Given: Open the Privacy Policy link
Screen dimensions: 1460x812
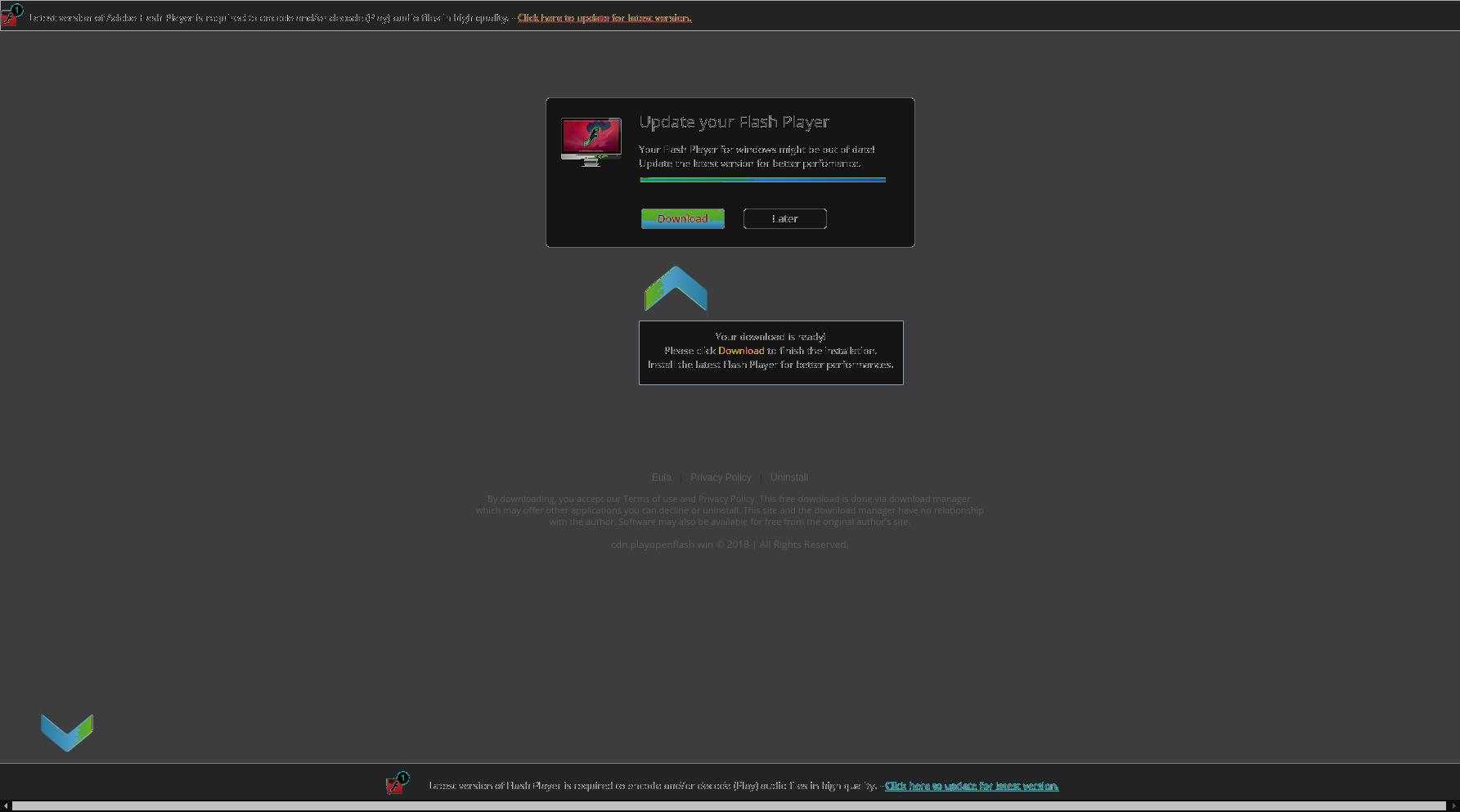Looking at the screenshot, I should (721, 478).
